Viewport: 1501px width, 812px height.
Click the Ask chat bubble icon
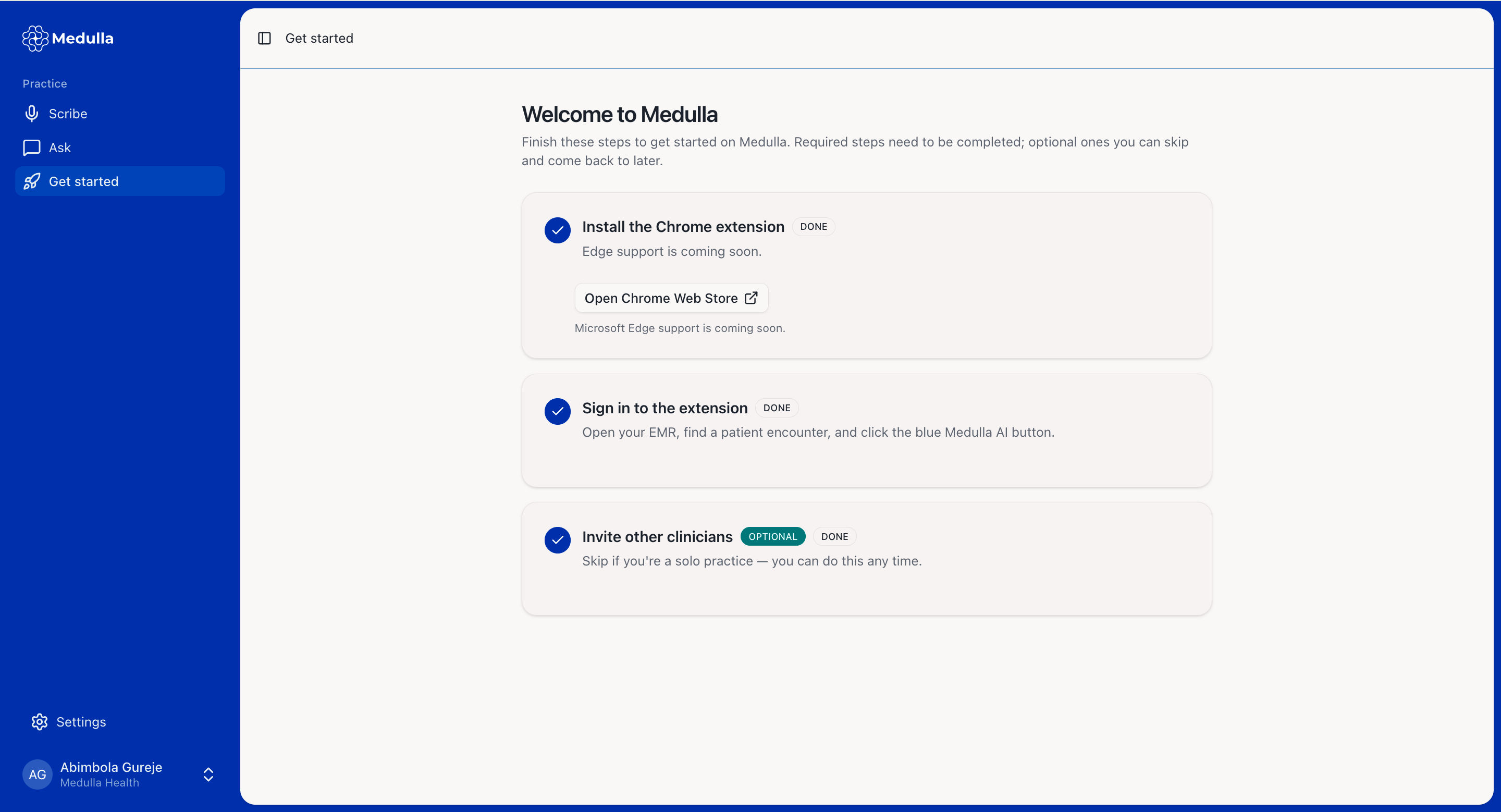(x=31, y=147)
